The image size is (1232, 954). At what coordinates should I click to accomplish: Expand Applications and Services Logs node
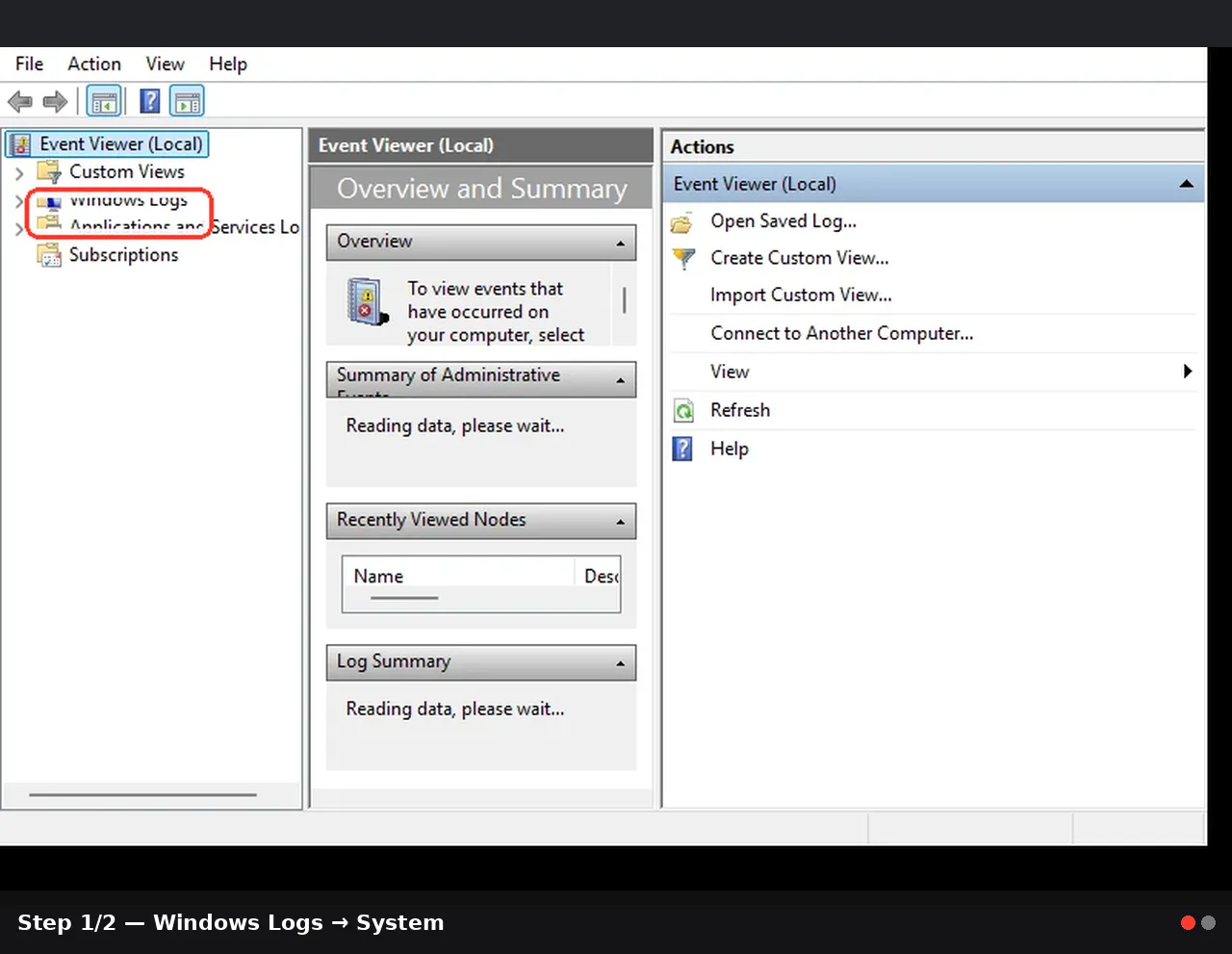[x=18, y=228]
